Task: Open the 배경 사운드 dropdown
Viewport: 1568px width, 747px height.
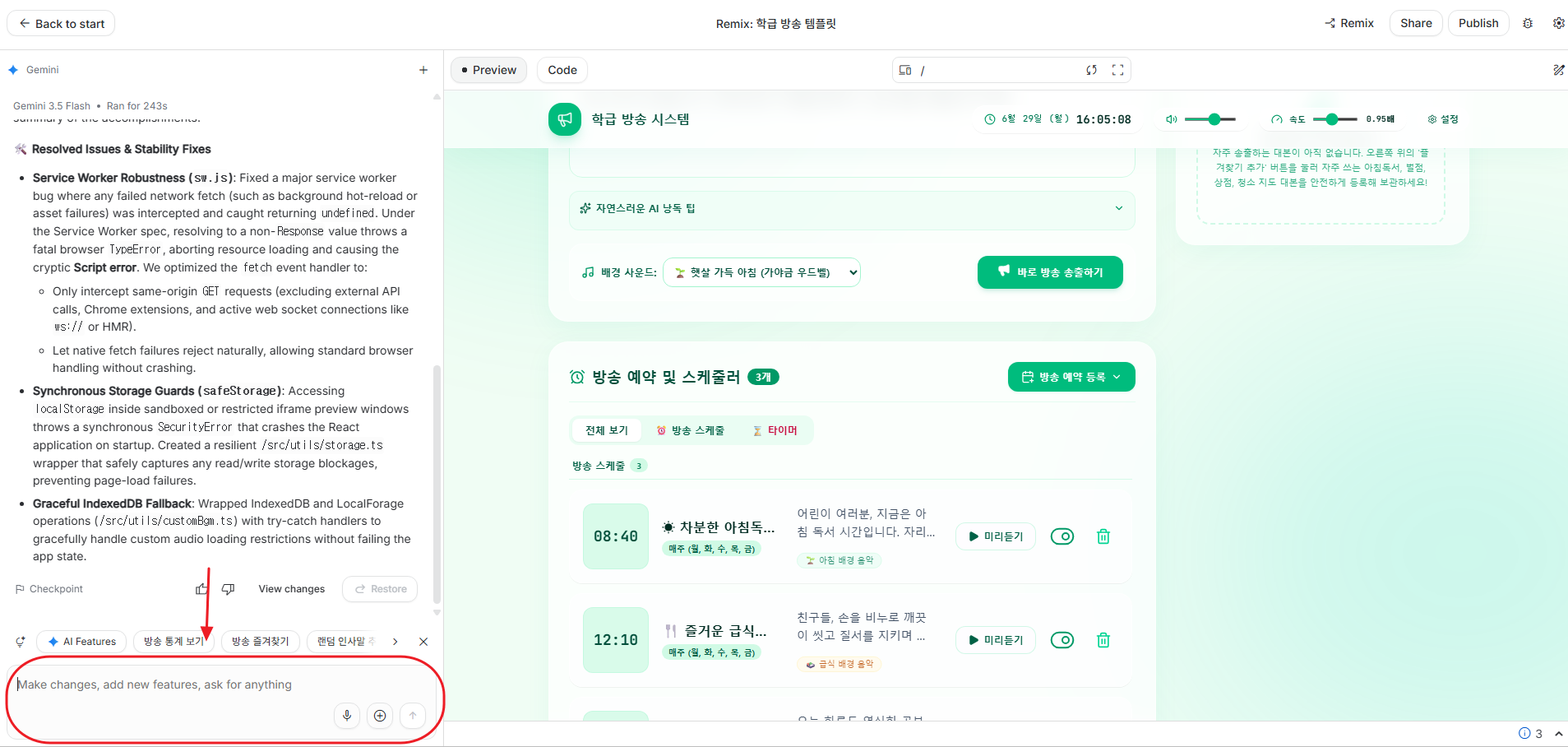Action: [x=761, y=272]
